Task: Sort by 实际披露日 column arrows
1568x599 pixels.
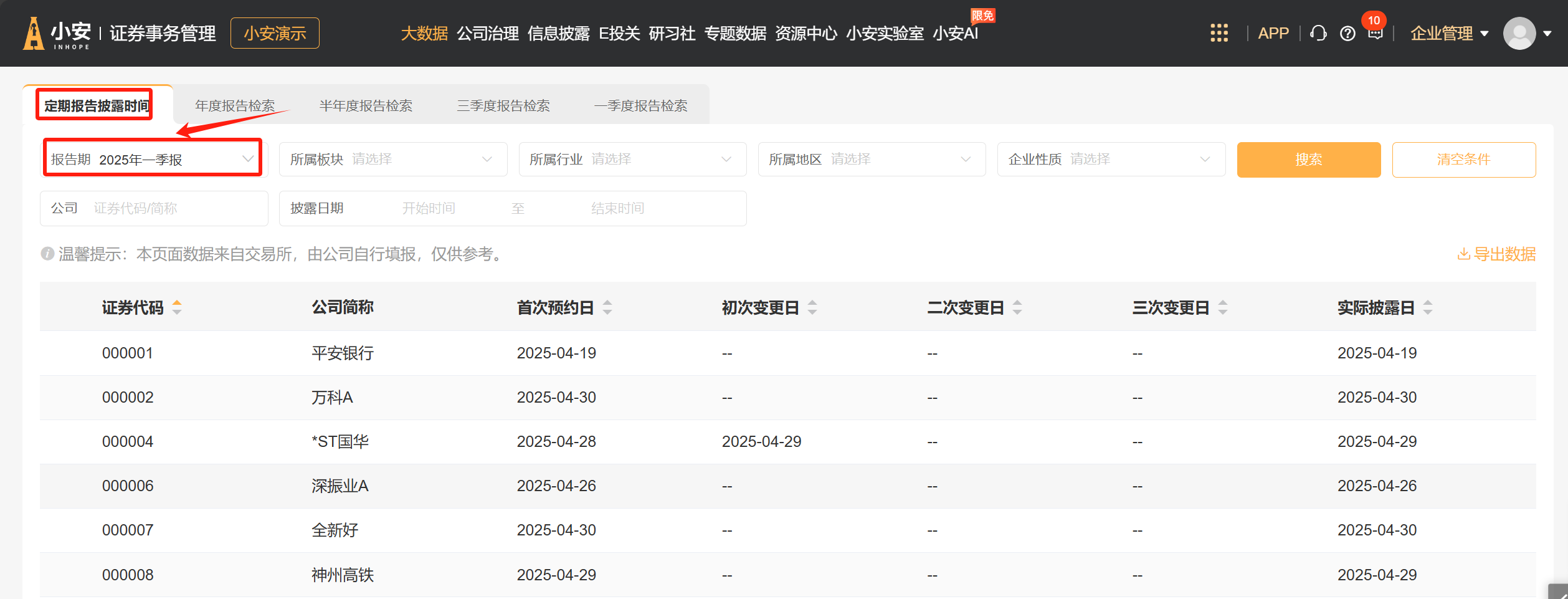Action: (1428, 307)
